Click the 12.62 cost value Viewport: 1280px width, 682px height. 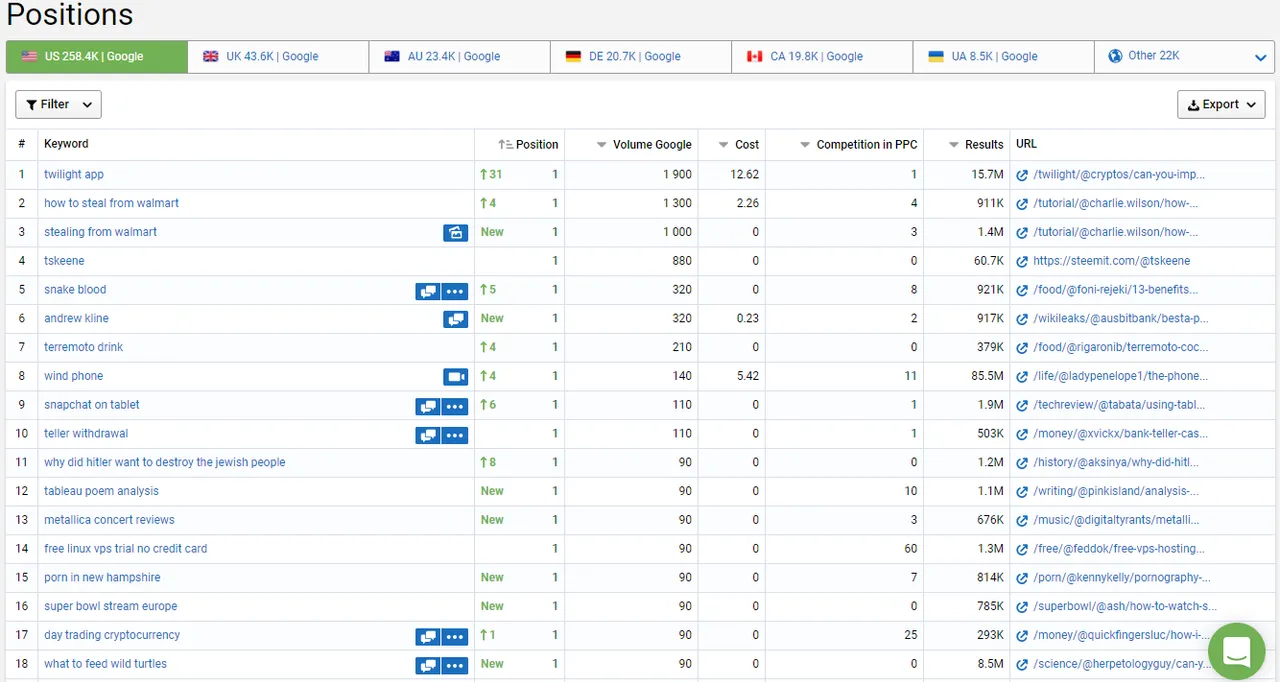pos(745,175)
